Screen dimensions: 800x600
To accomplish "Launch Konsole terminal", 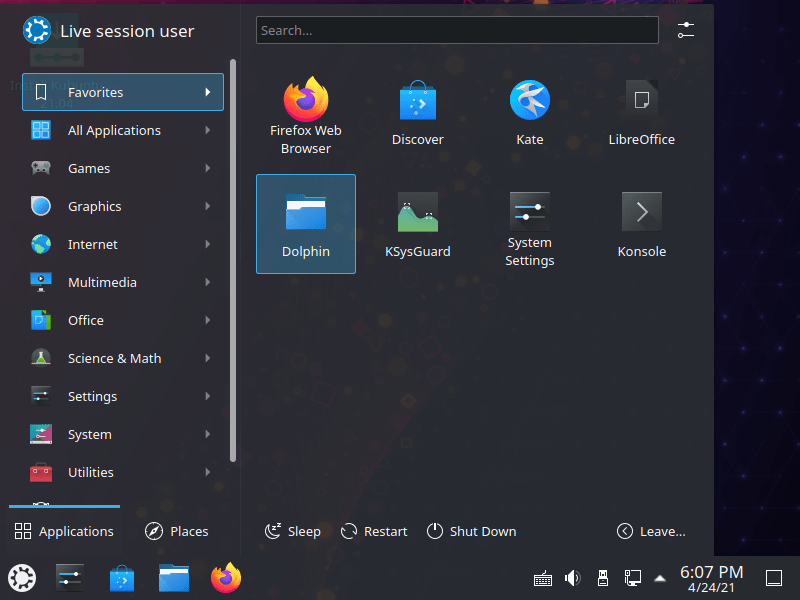I will (x=641, y=224).
